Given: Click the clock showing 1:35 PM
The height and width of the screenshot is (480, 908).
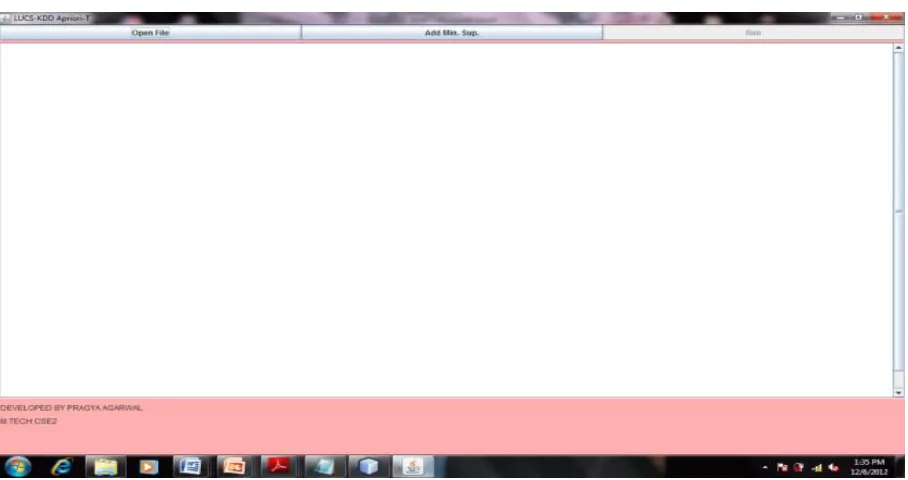Looking at the screenshot, I should (x=869, y=467).
